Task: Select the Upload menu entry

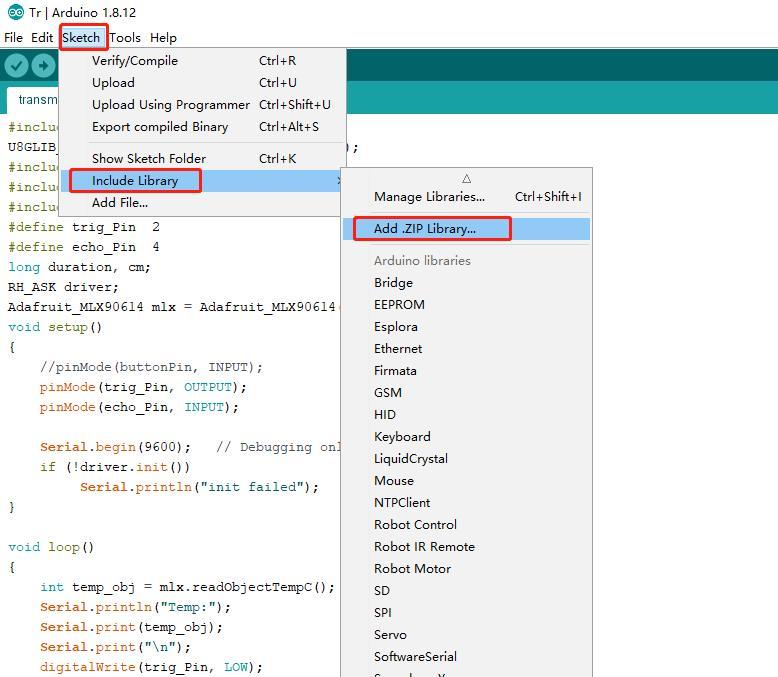Action: pyautogui.click(x=203, y=82)
